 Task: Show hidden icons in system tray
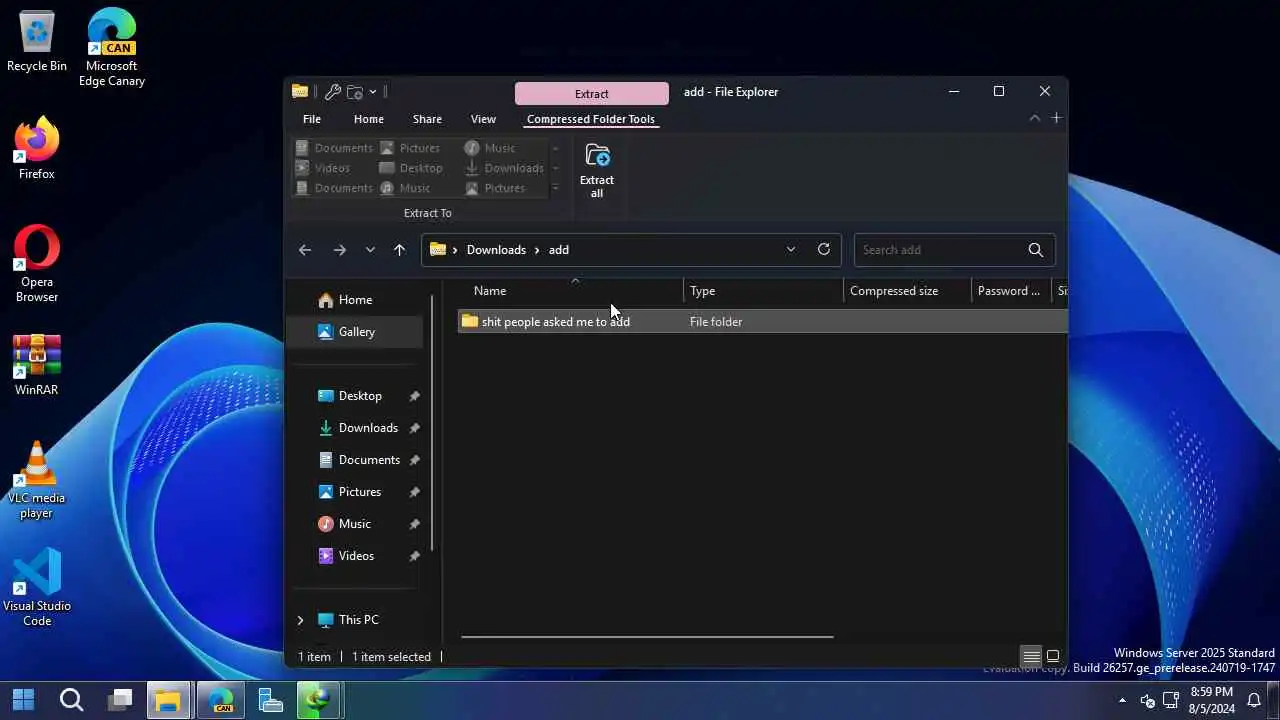coord(1122,700)
